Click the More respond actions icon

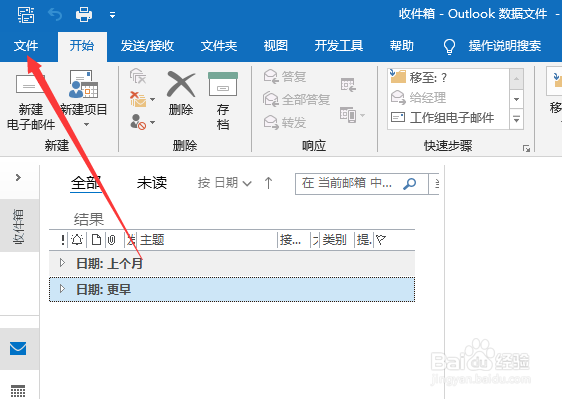point(348,115)
